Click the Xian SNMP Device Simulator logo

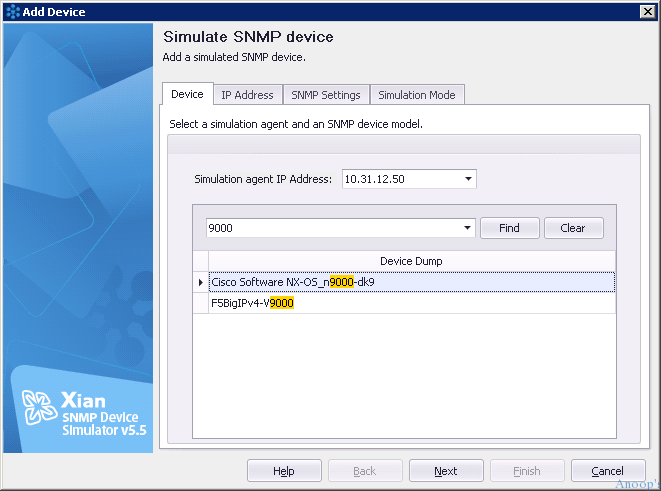(84, 413)
